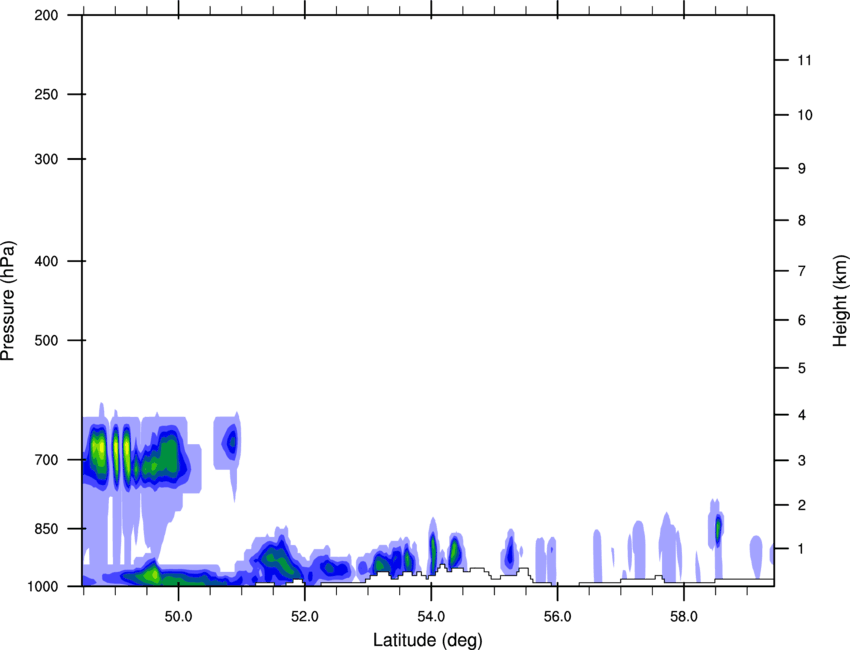Click the 1 km height label
The image size is (850, 650).
tap(802, 549)
